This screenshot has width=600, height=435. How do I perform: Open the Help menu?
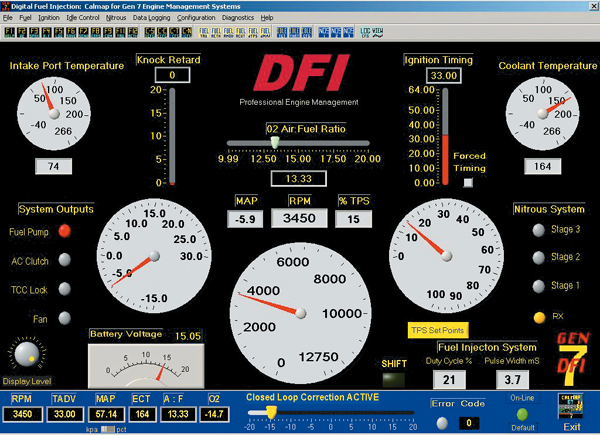pyautogui.click(x=267, y=18)
